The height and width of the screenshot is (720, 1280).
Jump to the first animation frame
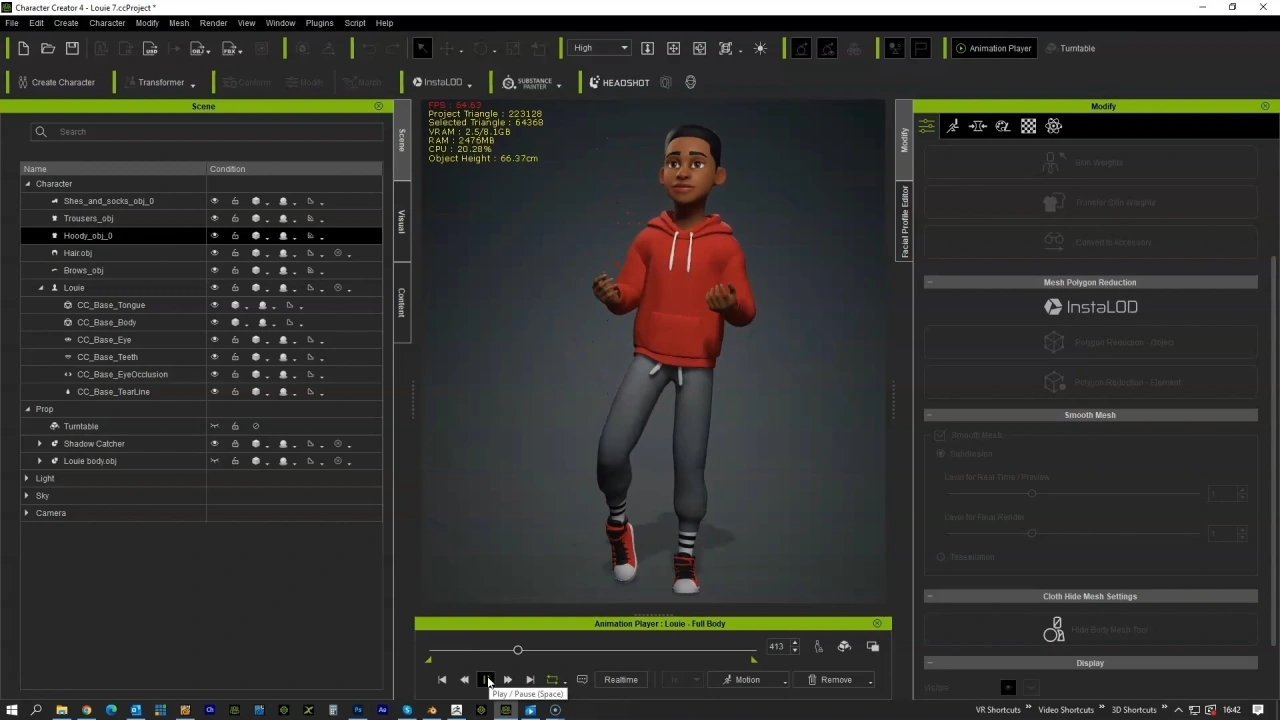(x=442, y=680)
